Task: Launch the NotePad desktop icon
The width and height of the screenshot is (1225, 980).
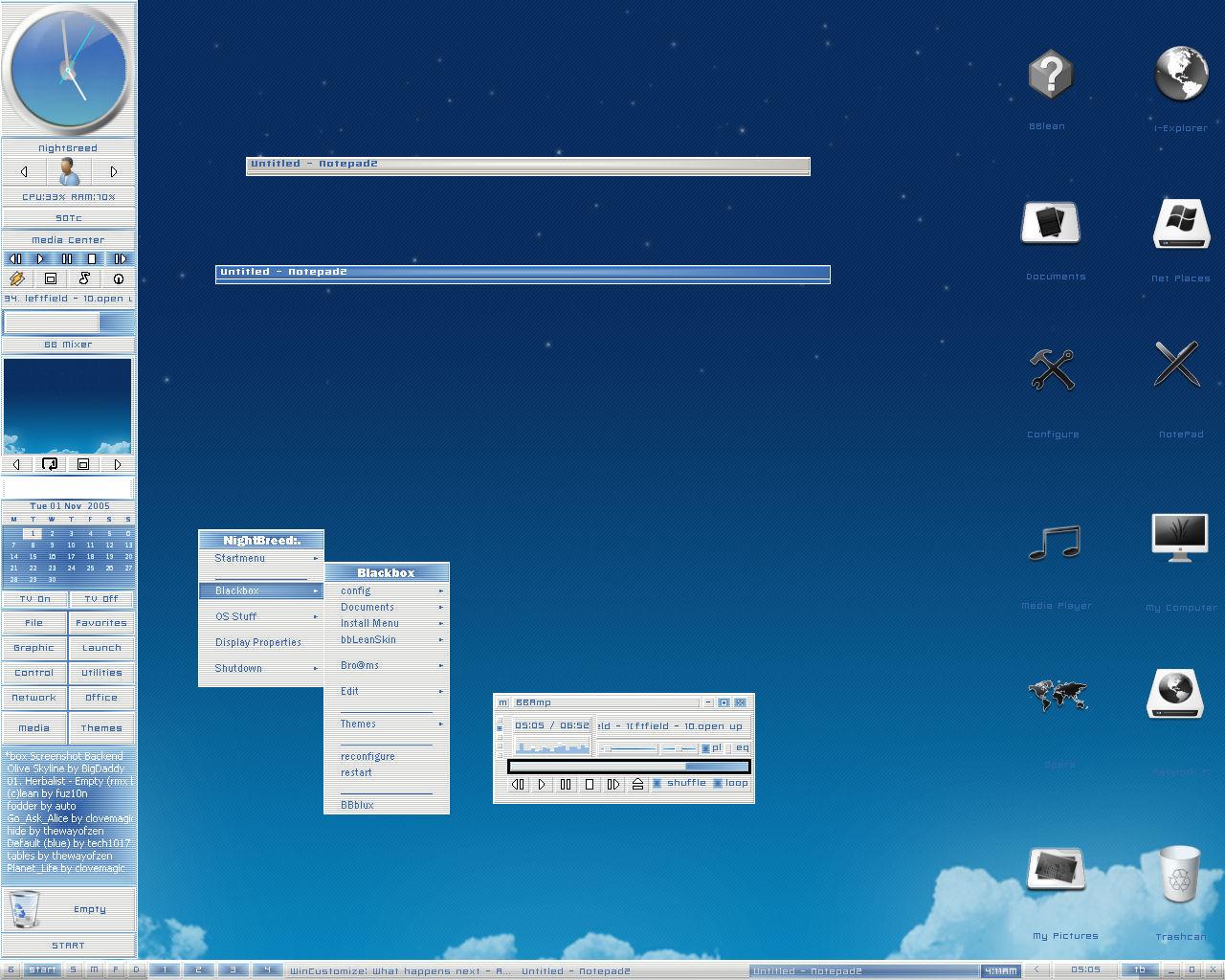Action: 1177,364
